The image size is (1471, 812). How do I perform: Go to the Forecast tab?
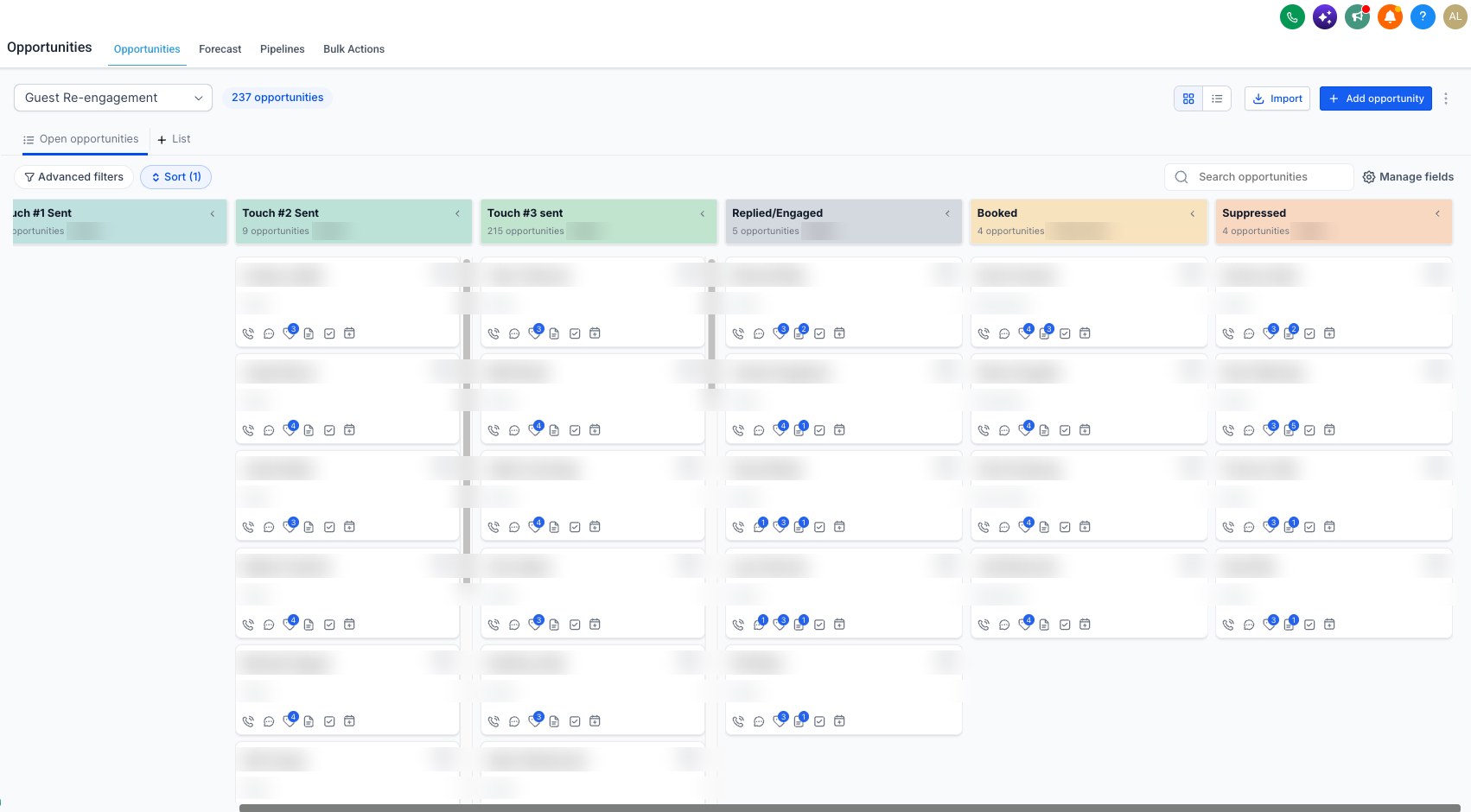220,49
